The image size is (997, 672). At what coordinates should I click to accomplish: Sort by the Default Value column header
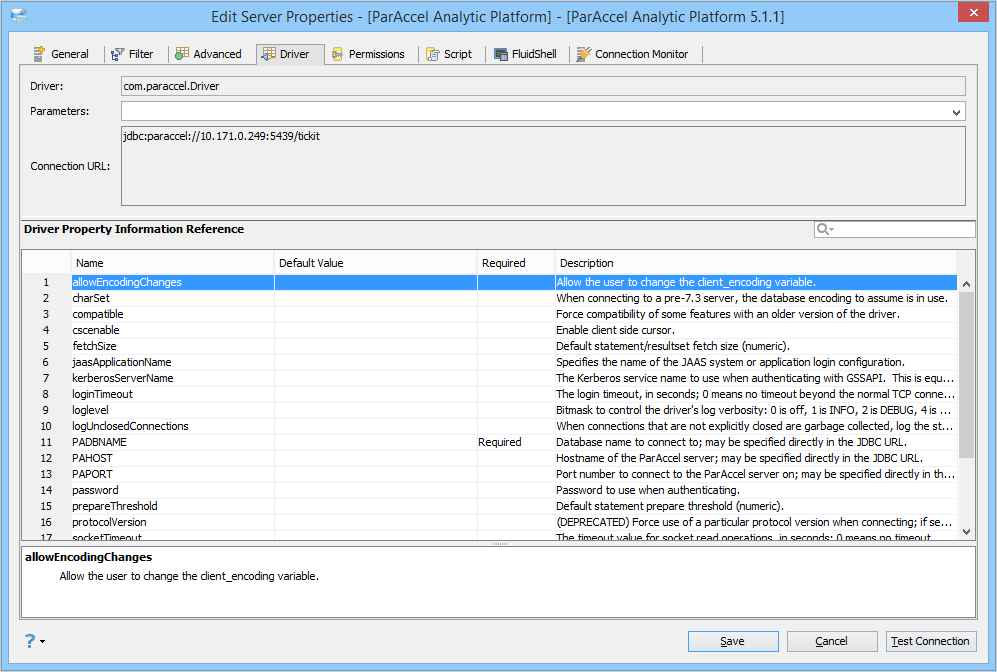376,263
